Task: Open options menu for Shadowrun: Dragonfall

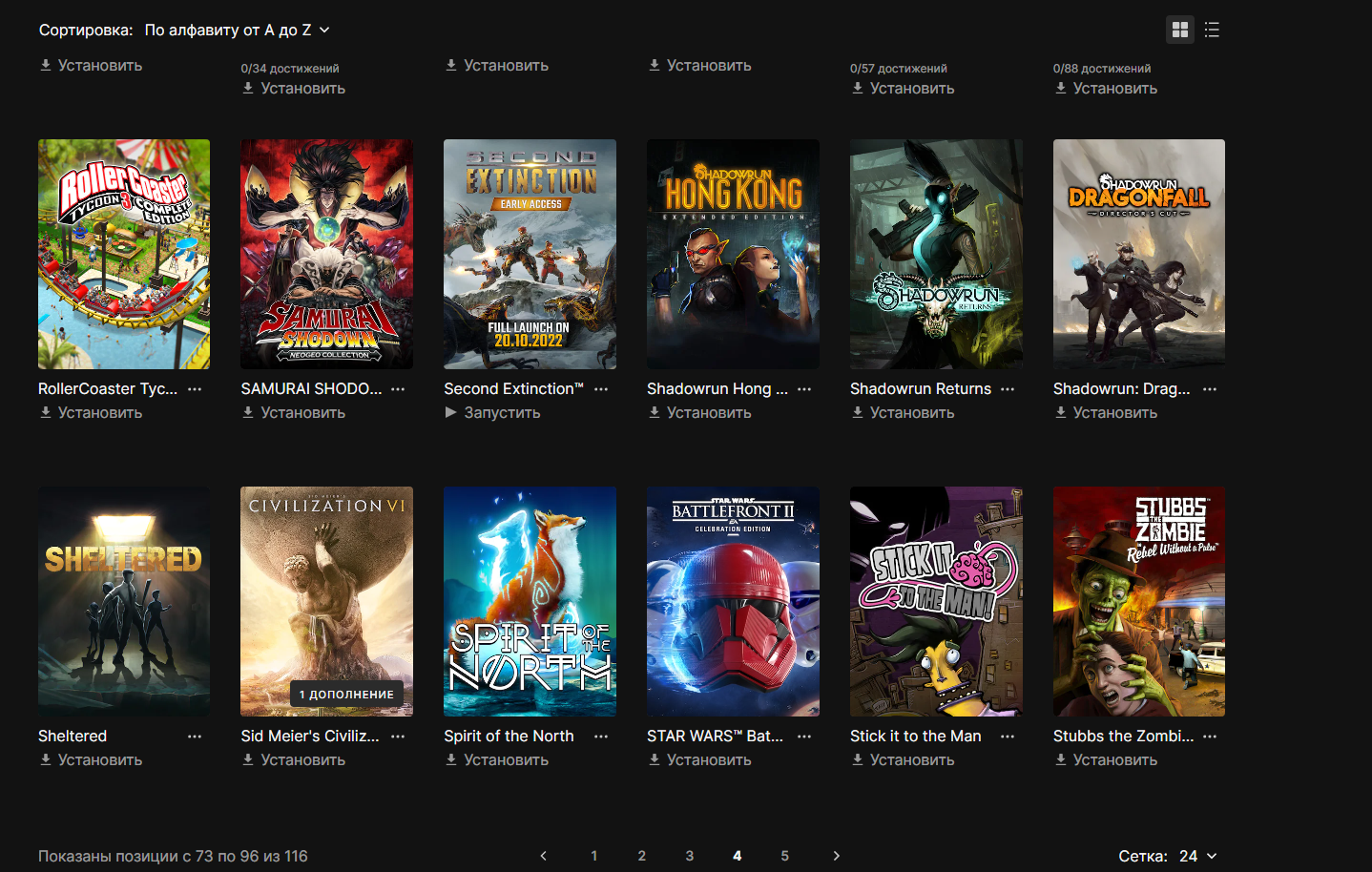Action: 1210,389
